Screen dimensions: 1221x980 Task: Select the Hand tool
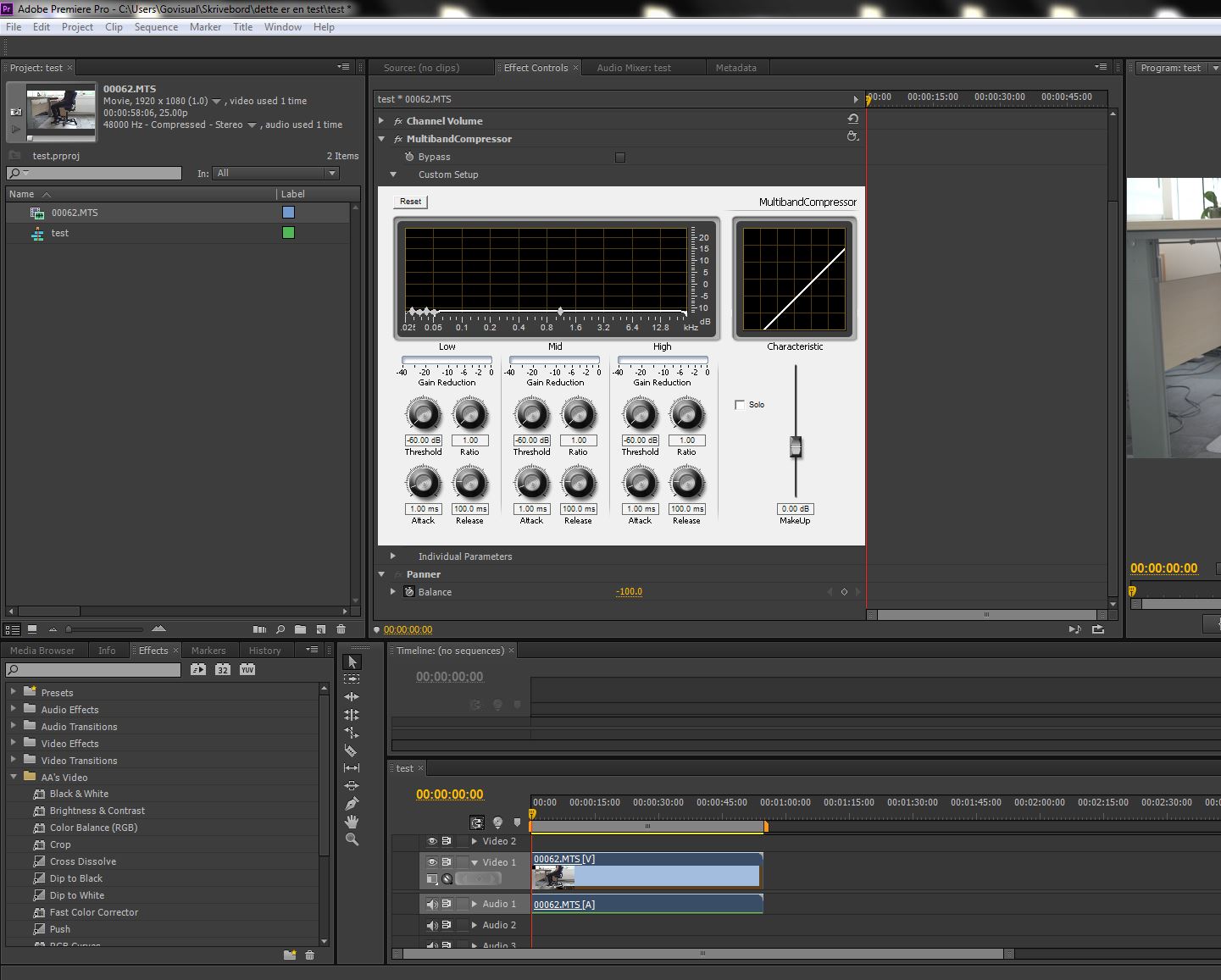click(x=352, y=822)
